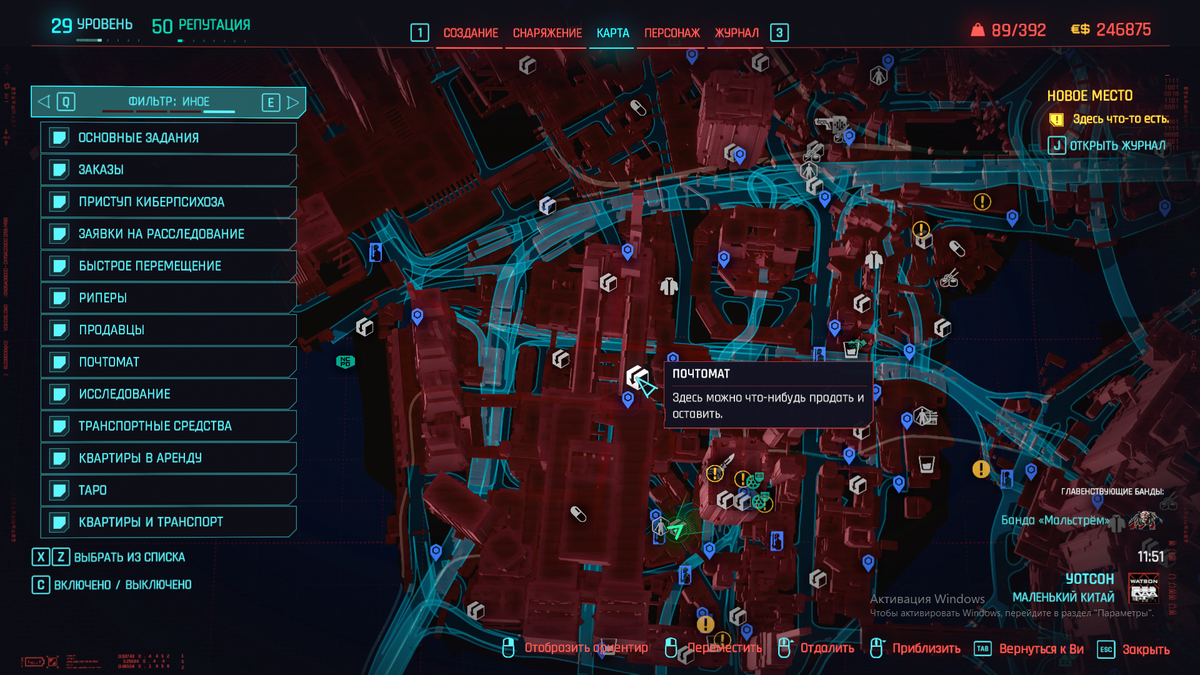Click the mouse icon for Отдалить
The height and width of the screenshot is (675, 1200).
click(785, 648)
